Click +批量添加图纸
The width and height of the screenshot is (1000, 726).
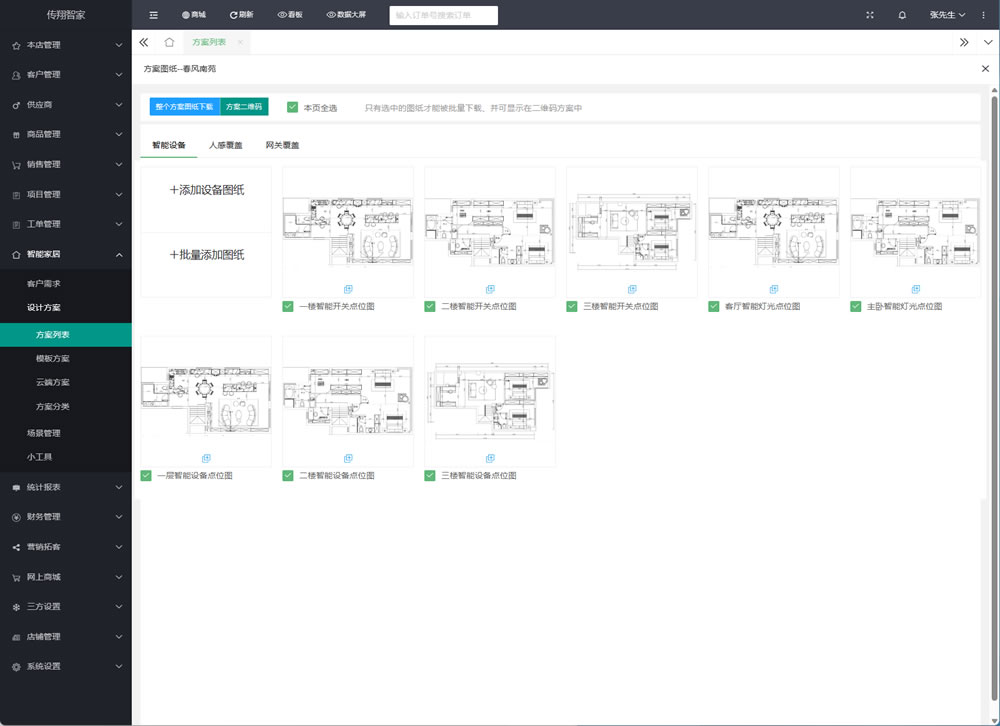tap(207, 255)
